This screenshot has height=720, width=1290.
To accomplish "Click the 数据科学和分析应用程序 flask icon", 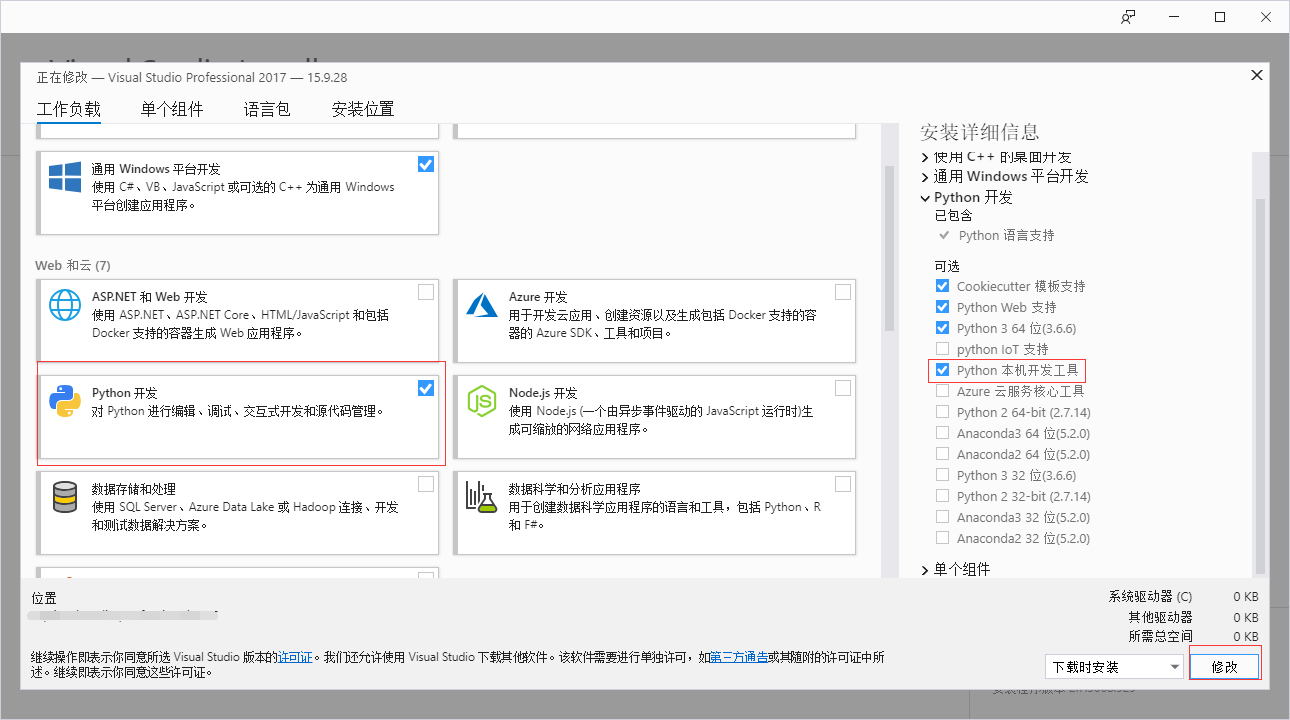I will 481,498.
